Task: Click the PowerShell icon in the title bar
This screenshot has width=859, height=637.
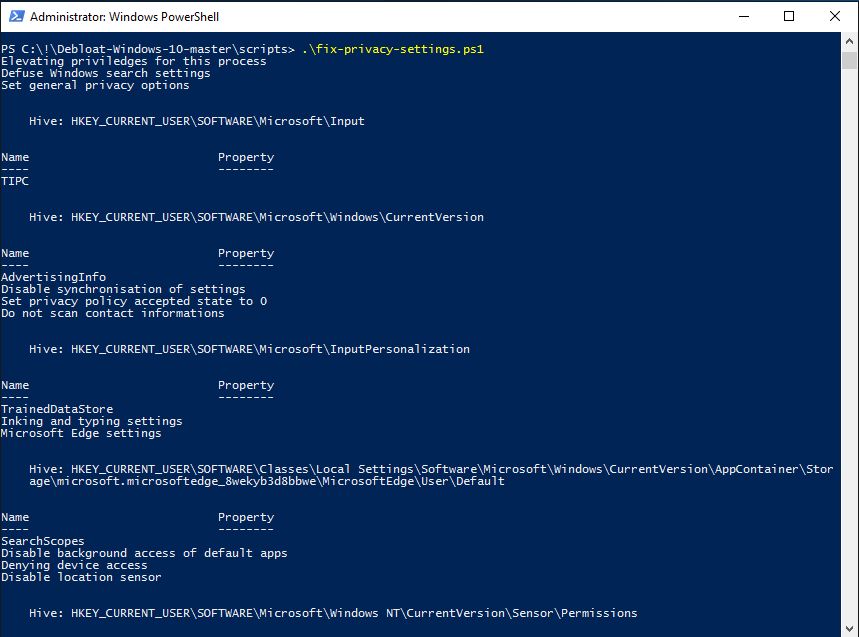Action: pos(14,17)
